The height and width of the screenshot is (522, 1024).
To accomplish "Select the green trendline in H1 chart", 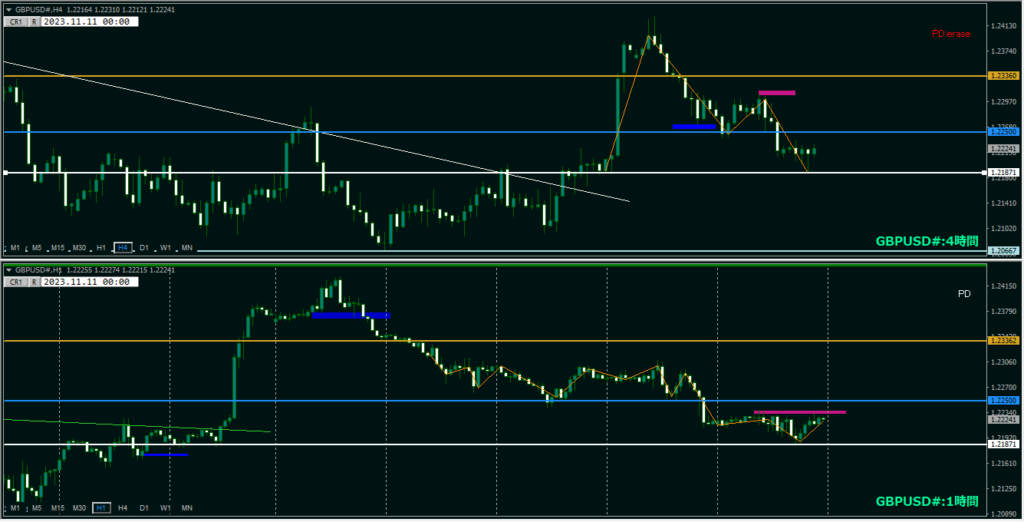I will pos(137,425).
